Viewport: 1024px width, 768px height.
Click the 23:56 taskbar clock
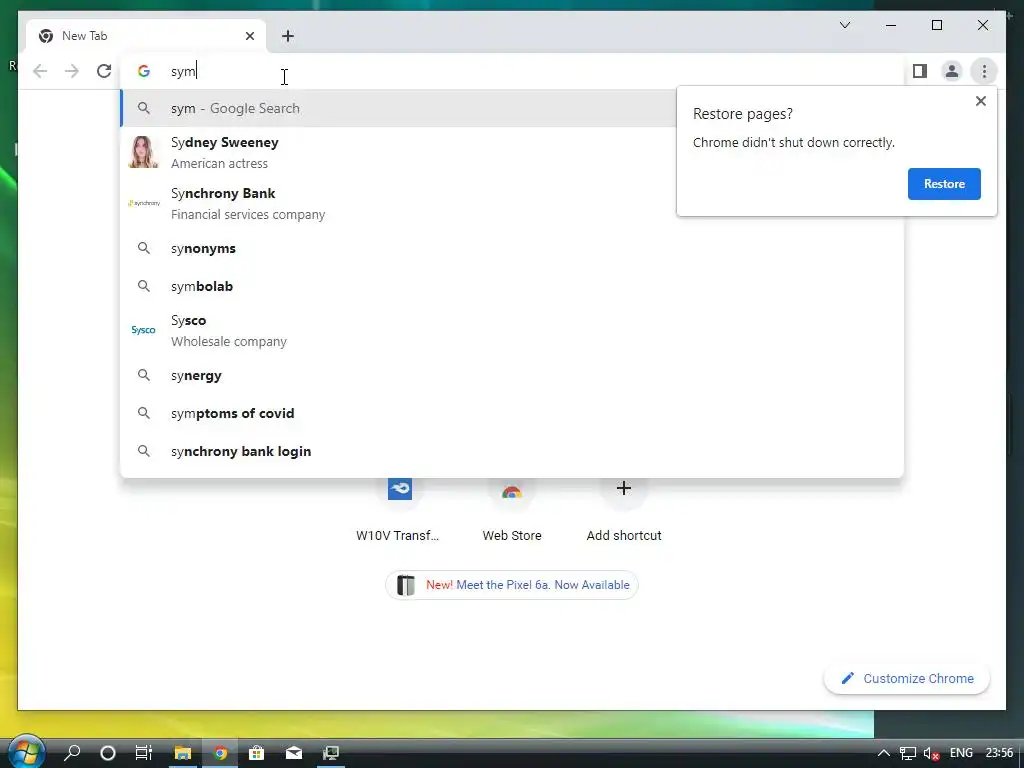point(999,753)
